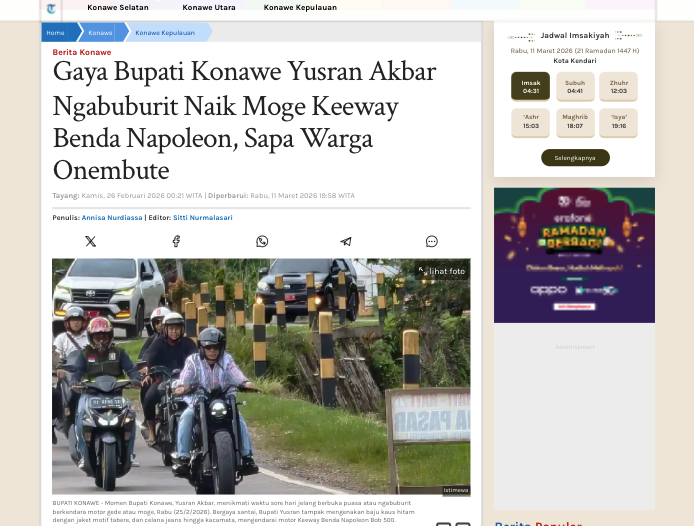This screenshot has height=526, width=694.
Task: Open Berita Konawe category link
Action: tap(82, 52)
